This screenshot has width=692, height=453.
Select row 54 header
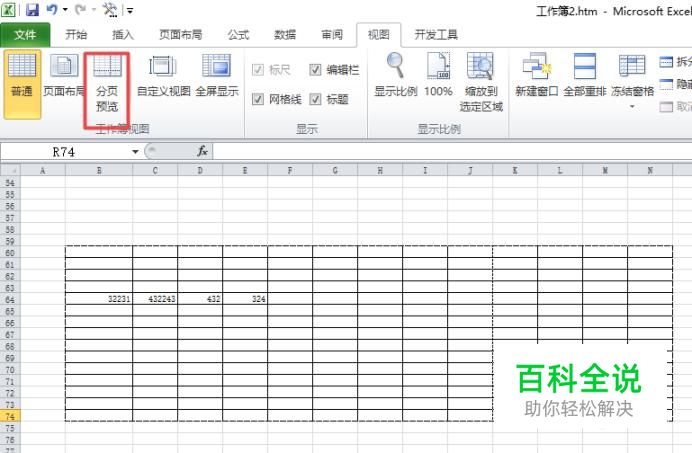pyautogui.click(x=10, y=183)
